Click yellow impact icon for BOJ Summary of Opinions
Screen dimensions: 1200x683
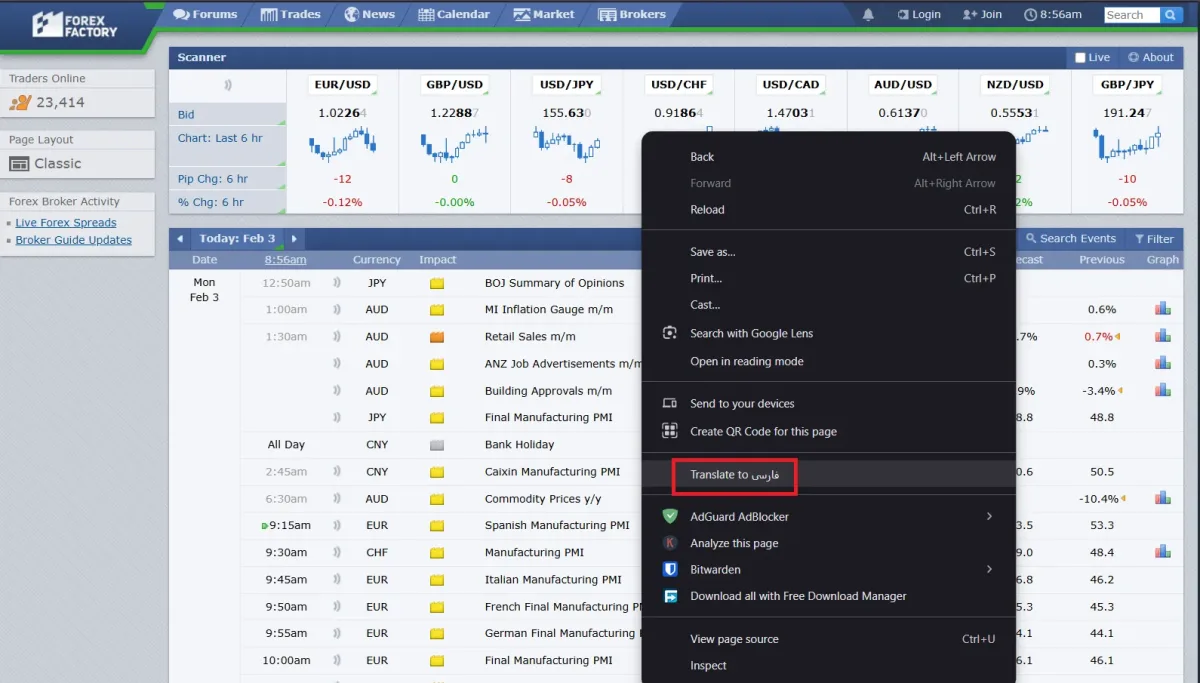tap(437, 283)
